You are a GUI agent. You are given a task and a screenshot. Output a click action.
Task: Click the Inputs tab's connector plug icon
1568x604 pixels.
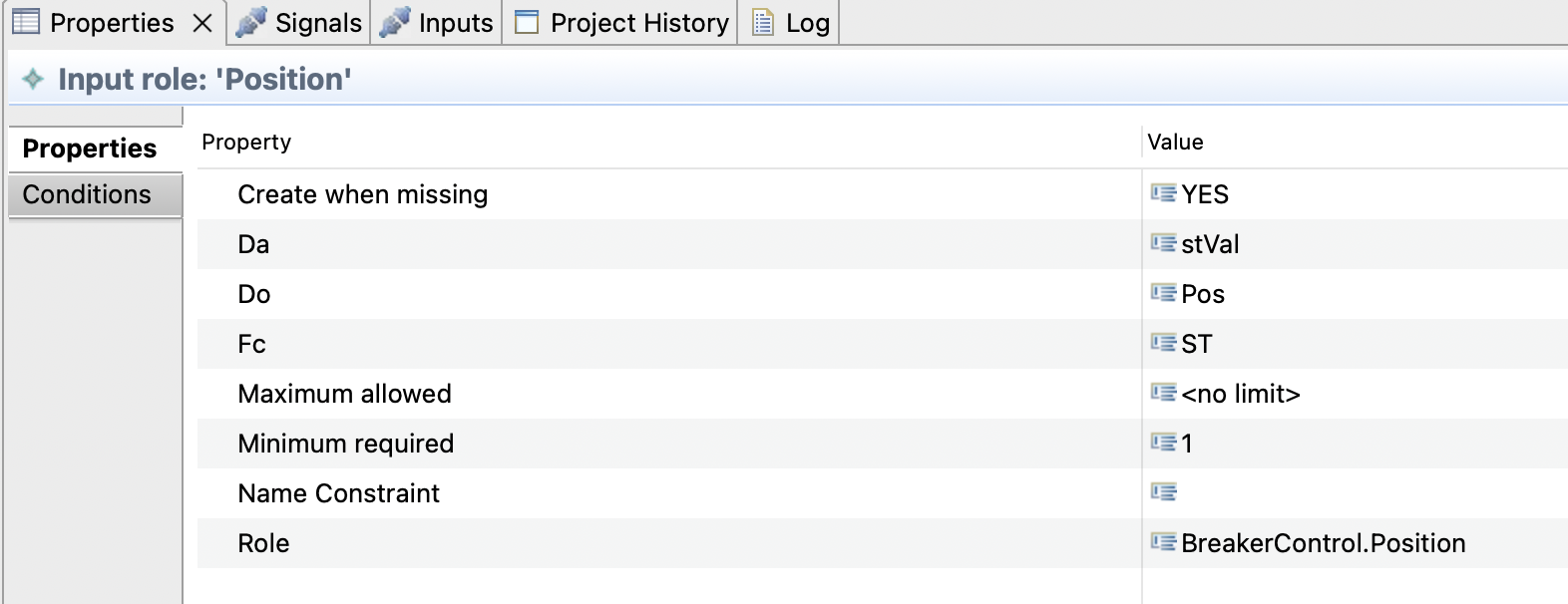392,21
